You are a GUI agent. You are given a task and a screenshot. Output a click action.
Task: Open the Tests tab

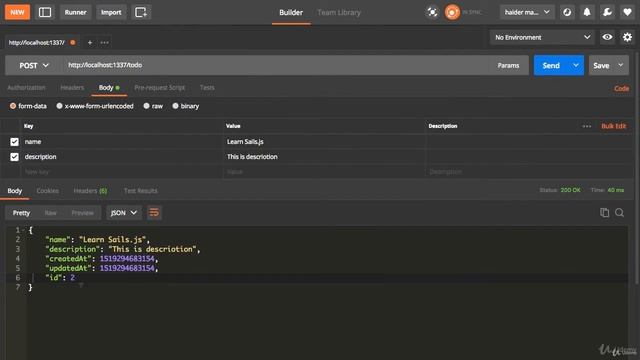click(207, 88)
